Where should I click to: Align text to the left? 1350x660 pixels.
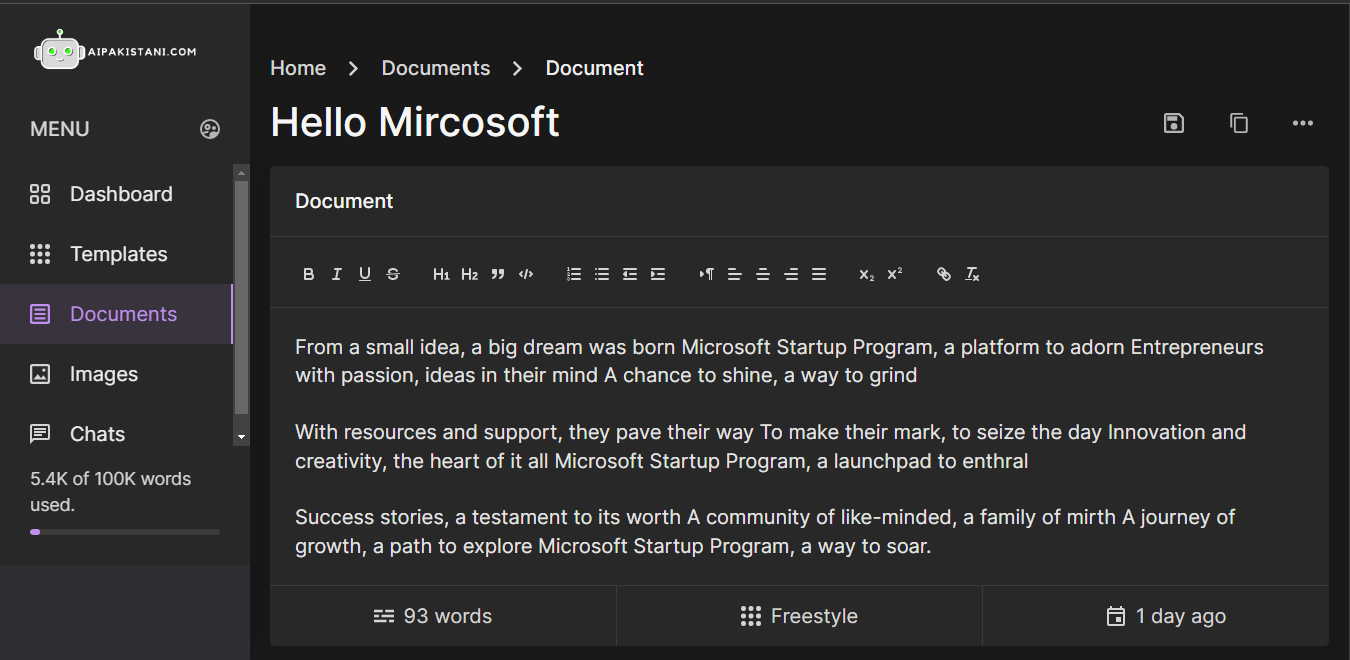[735, 274]
